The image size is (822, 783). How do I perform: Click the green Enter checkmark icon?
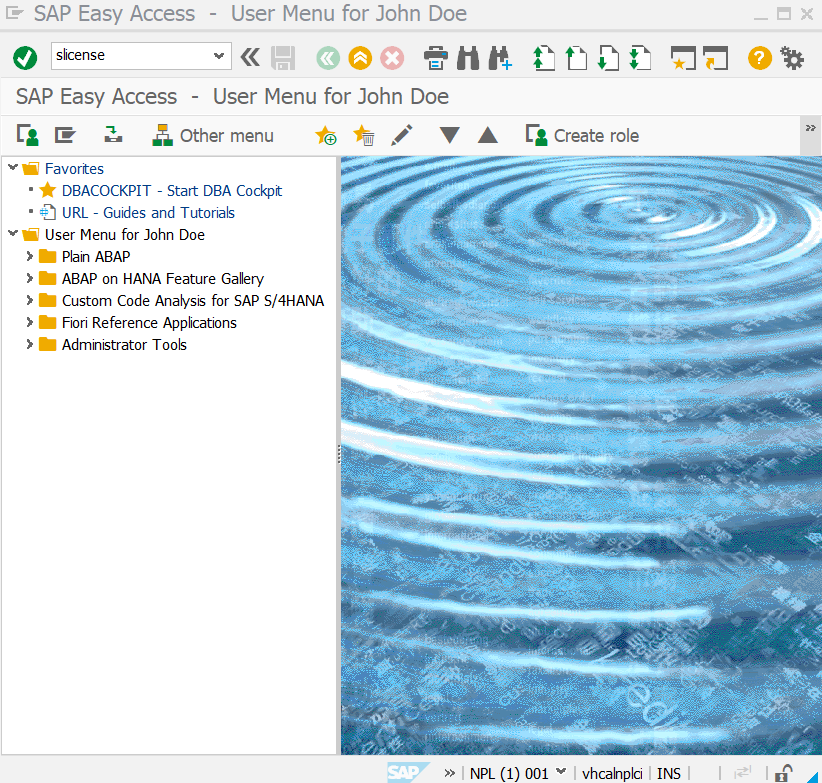[x=25, y=58]
